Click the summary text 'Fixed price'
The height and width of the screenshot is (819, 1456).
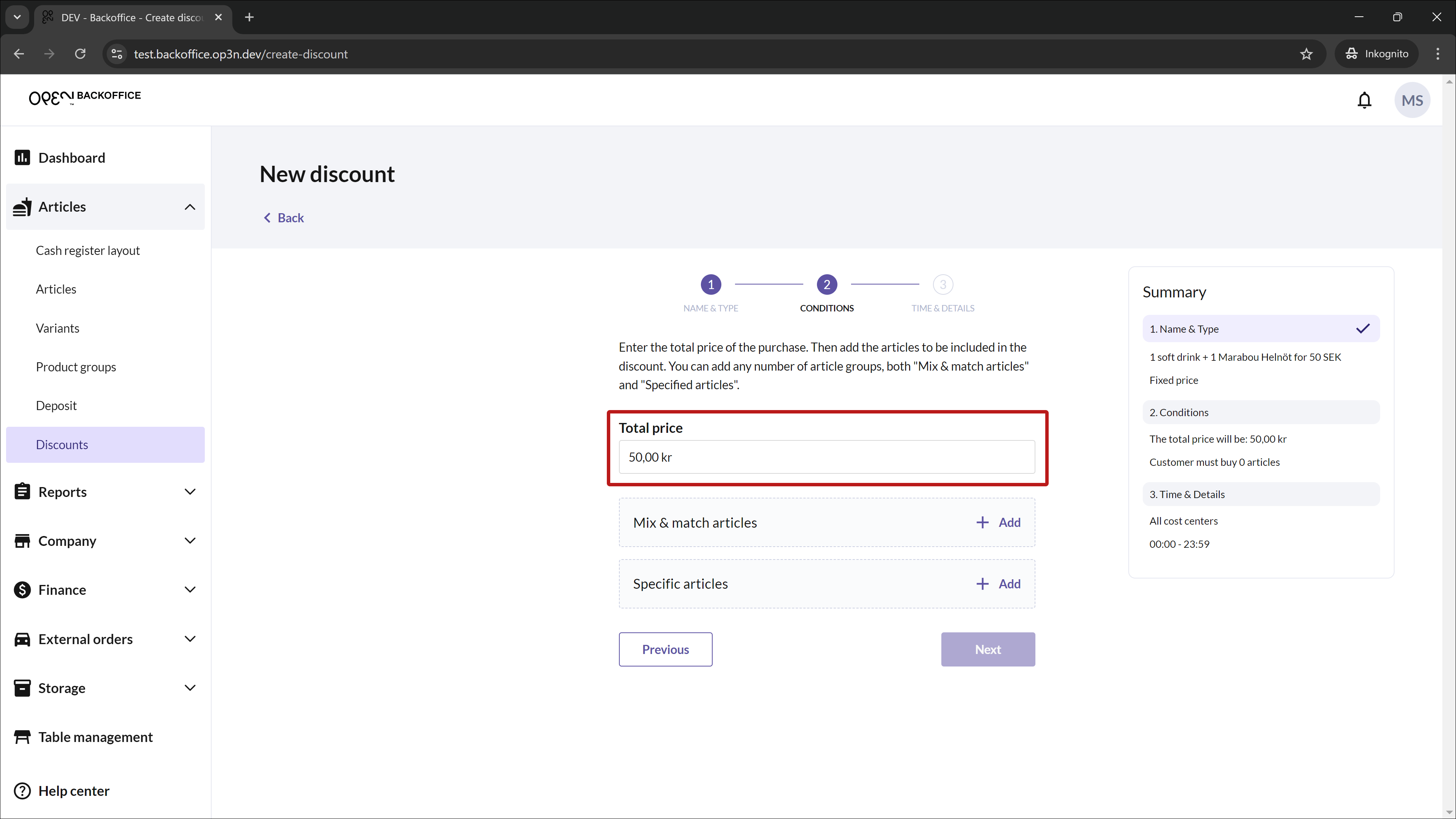pyautogui.click(x=1173, y=380)
